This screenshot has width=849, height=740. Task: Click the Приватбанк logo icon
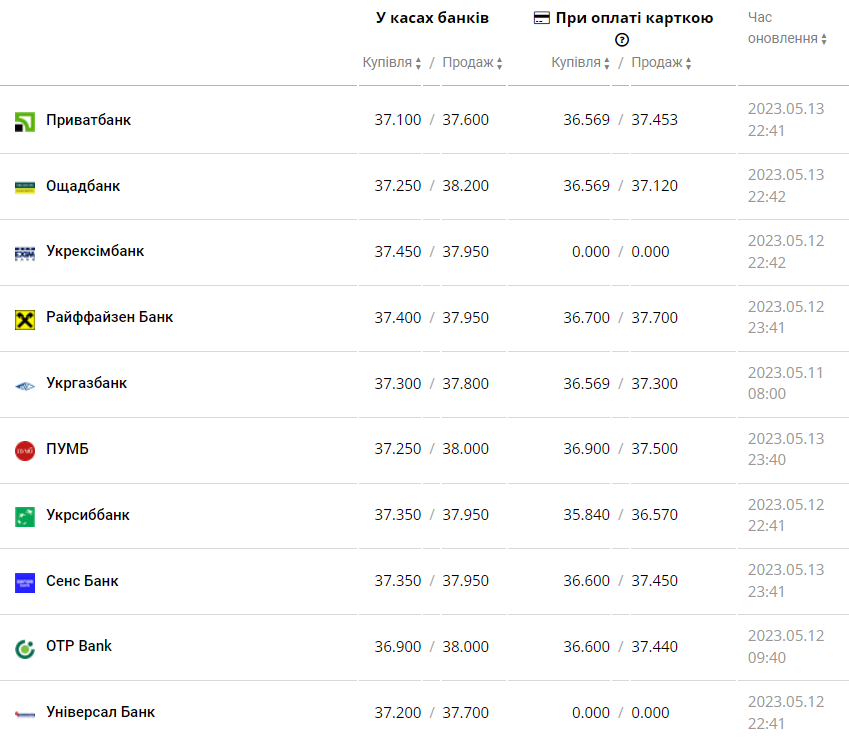[25, 122]
